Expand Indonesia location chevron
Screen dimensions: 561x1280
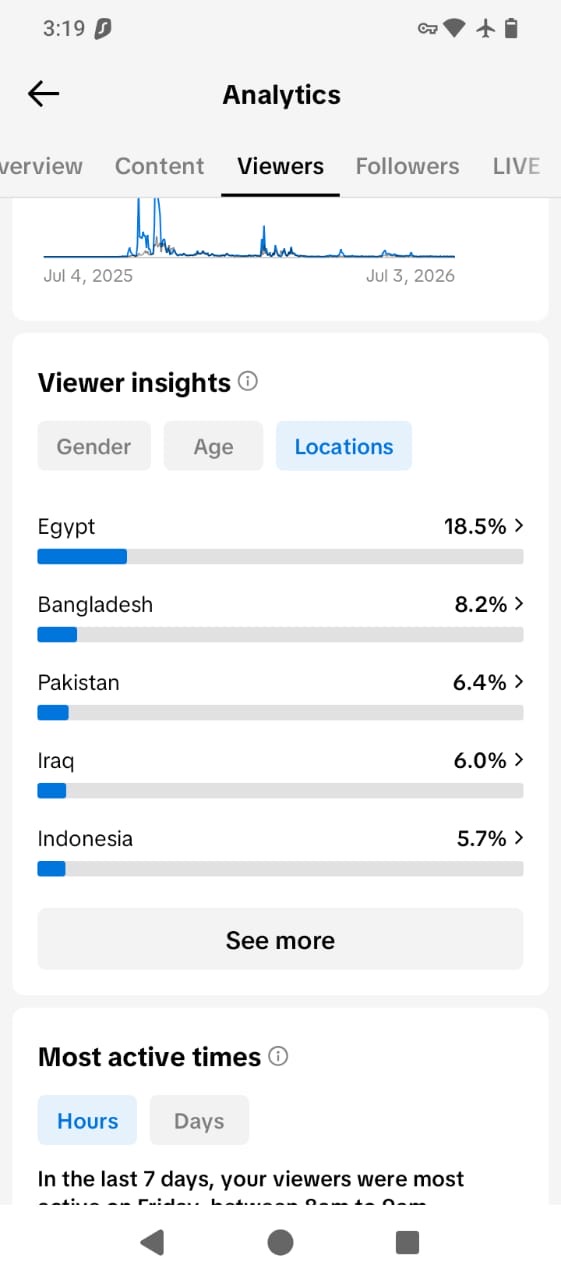coord(518,838)
